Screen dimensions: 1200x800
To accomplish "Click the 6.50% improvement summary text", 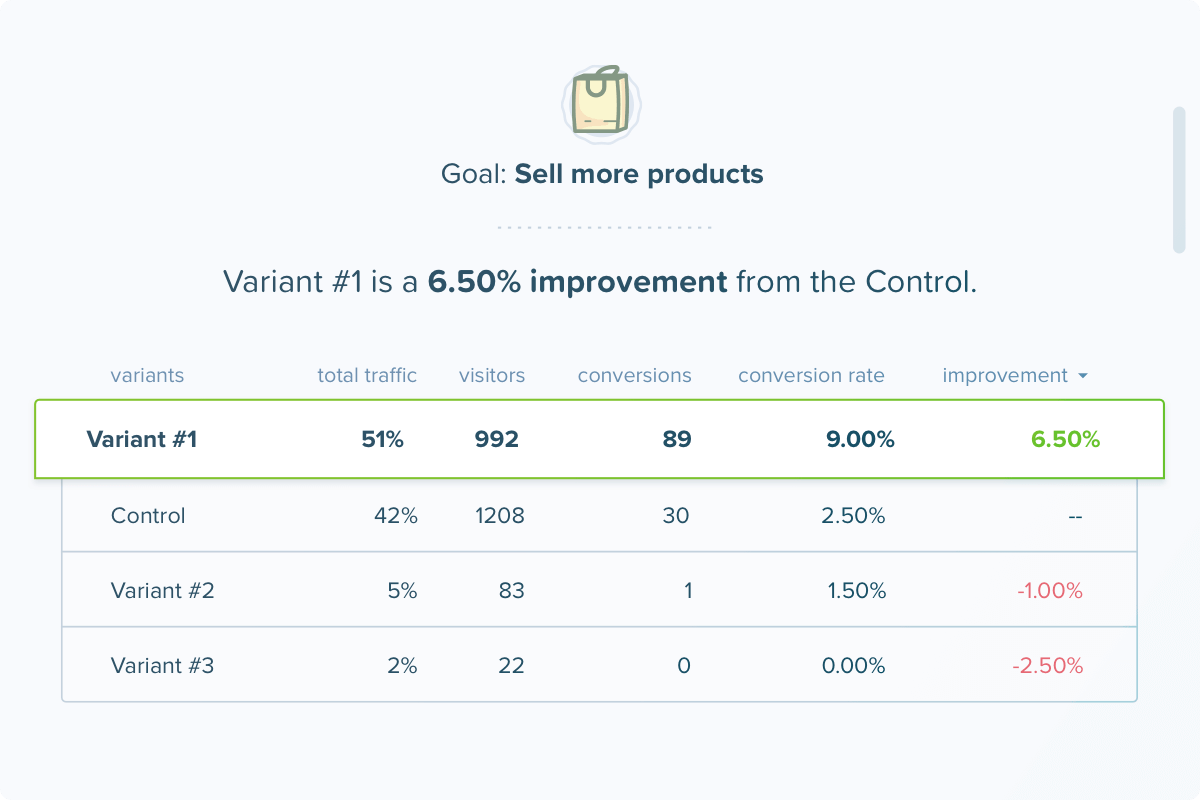I will point(577,282).
